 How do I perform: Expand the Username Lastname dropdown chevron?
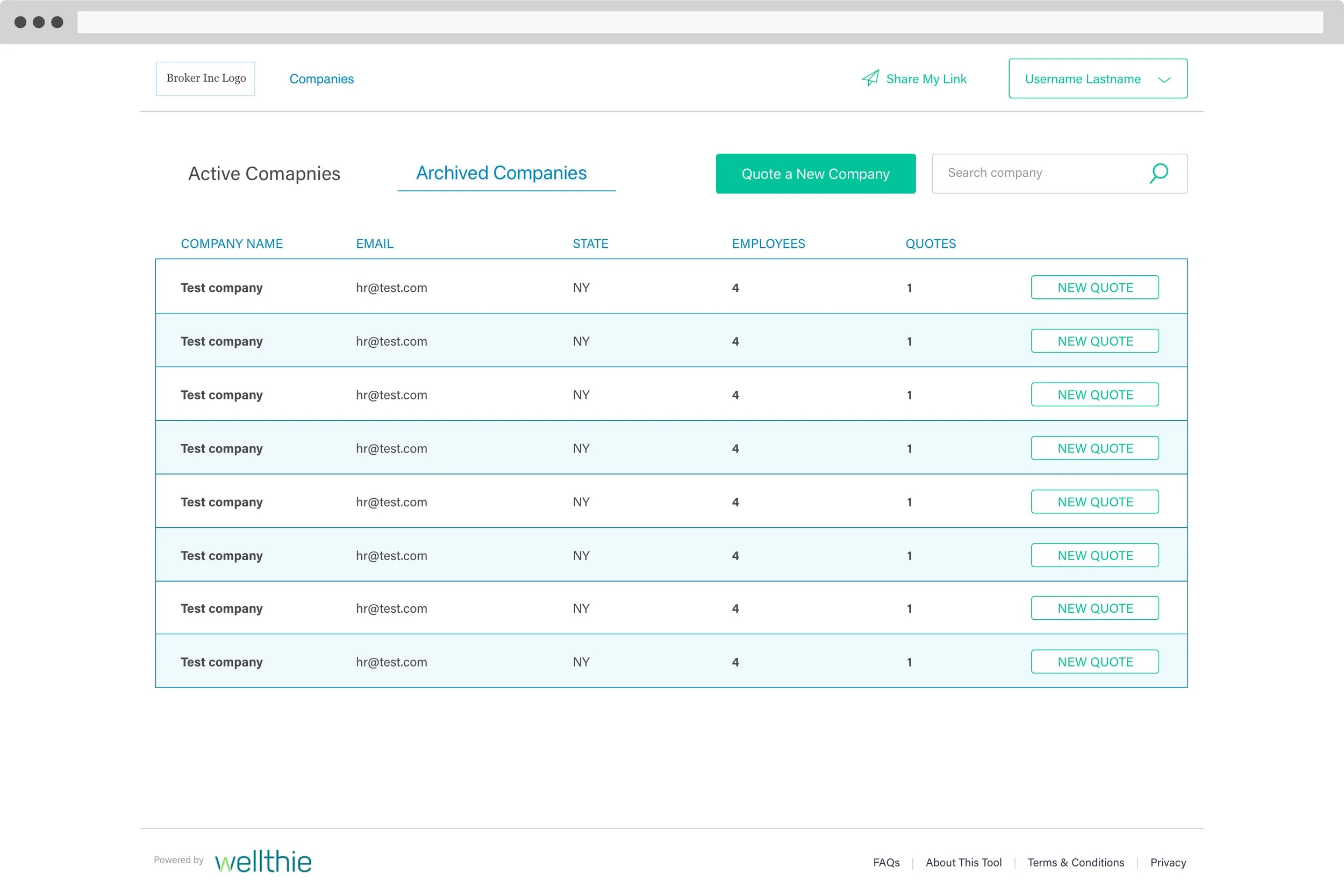tap(1164, 80)
